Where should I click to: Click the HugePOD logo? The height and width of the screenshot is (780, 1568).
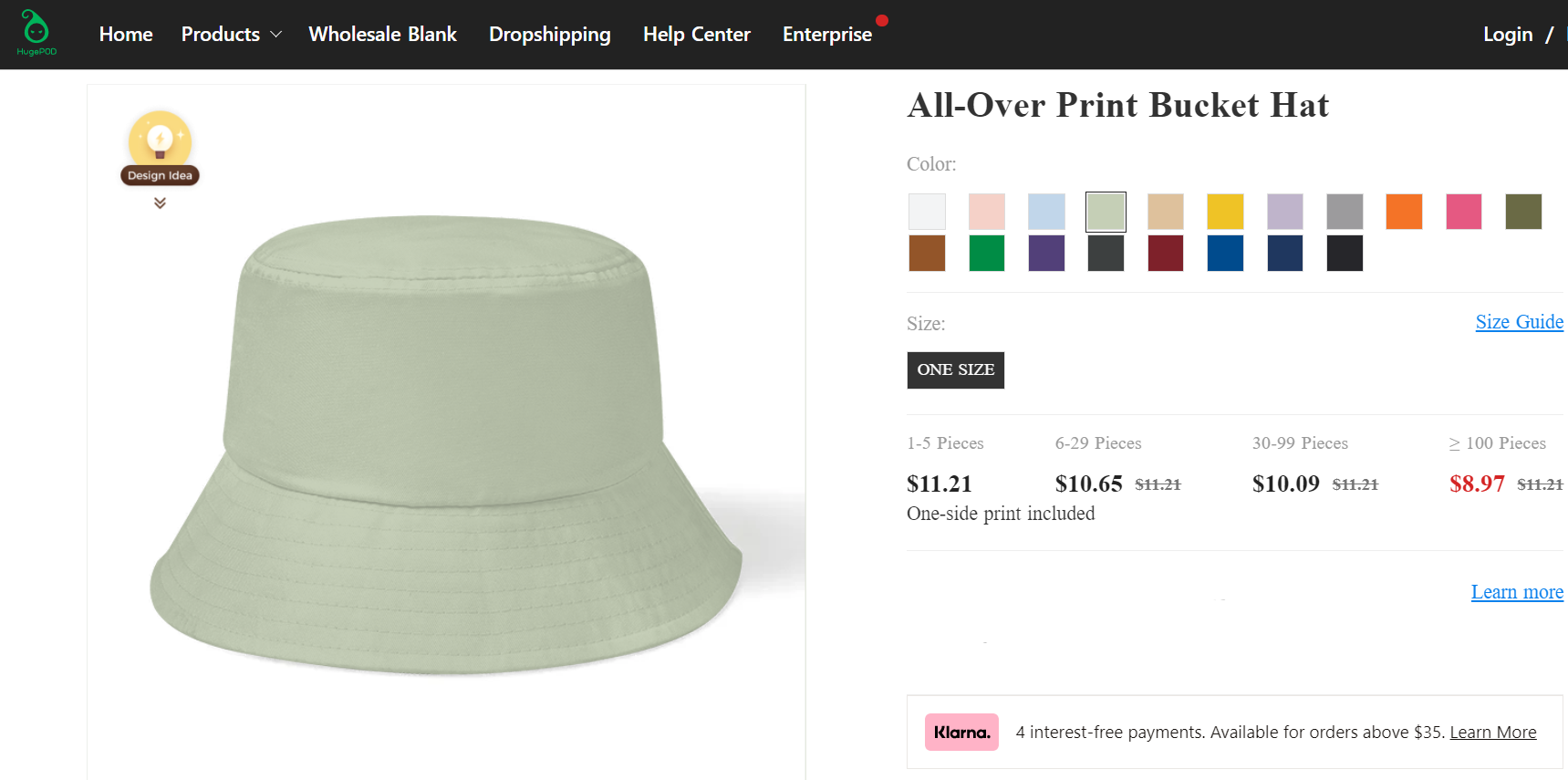coord(36,32)
